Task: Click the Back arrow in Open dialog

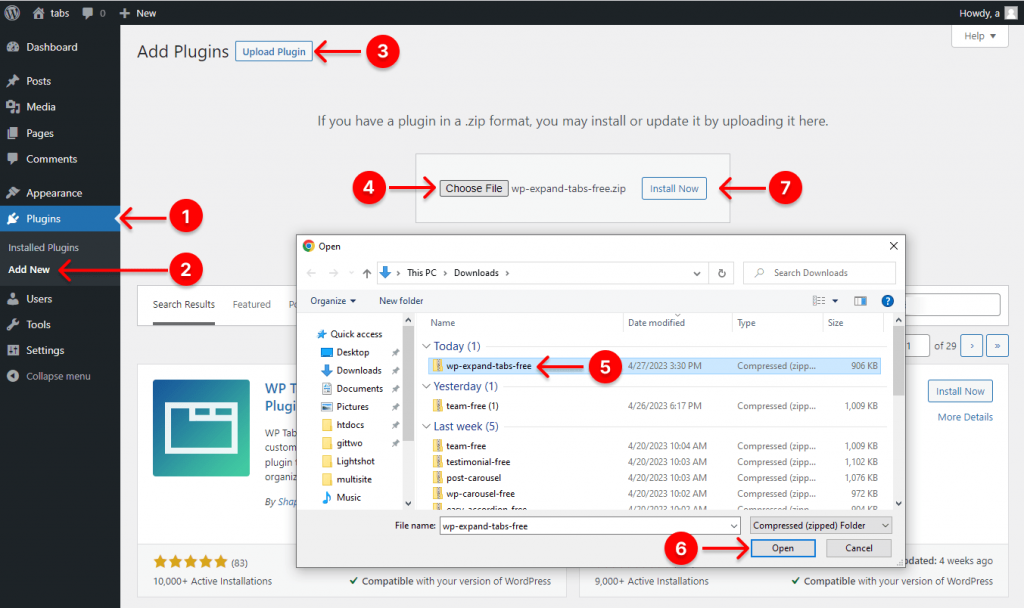Action: (311, 273)
